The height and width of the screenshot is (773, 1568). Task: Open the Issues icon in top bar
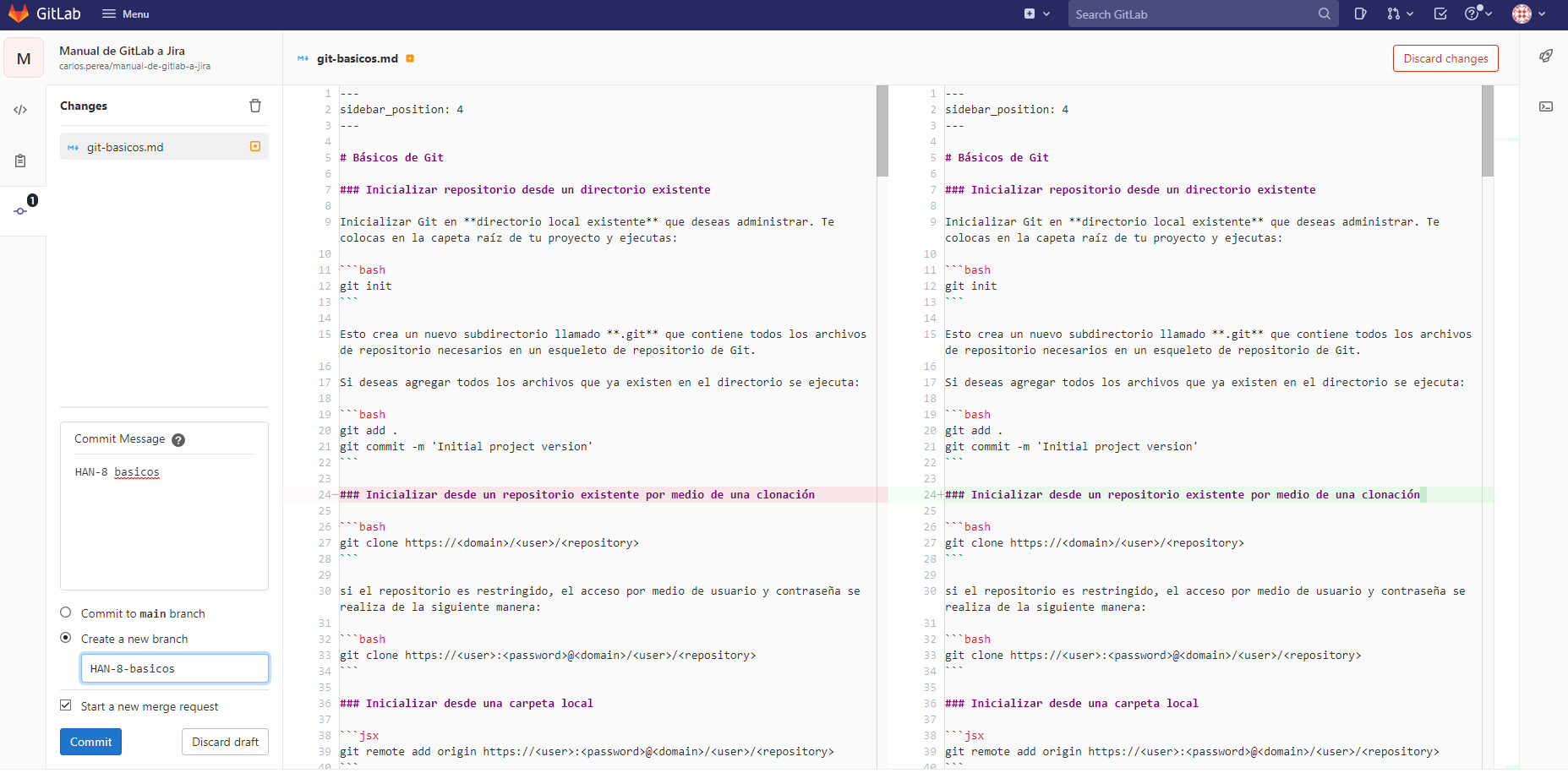pos(1360,14)
